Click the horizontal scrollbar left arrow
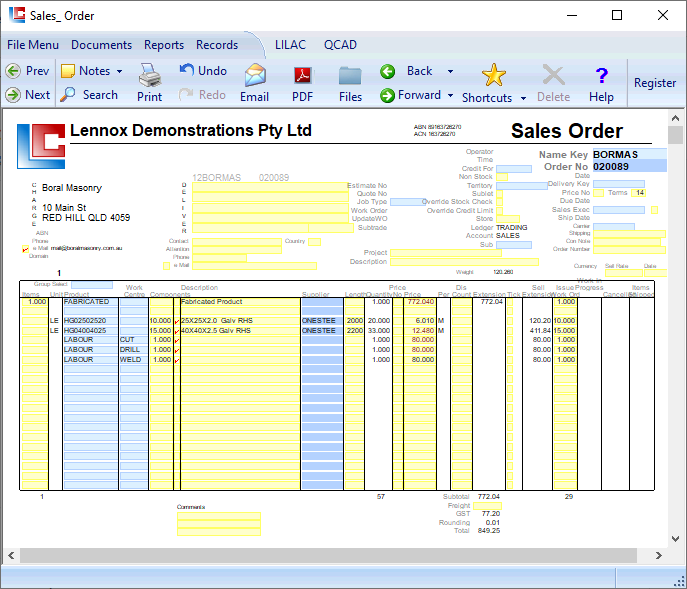This screenshot has height=589, width=687. pos(11,556)
